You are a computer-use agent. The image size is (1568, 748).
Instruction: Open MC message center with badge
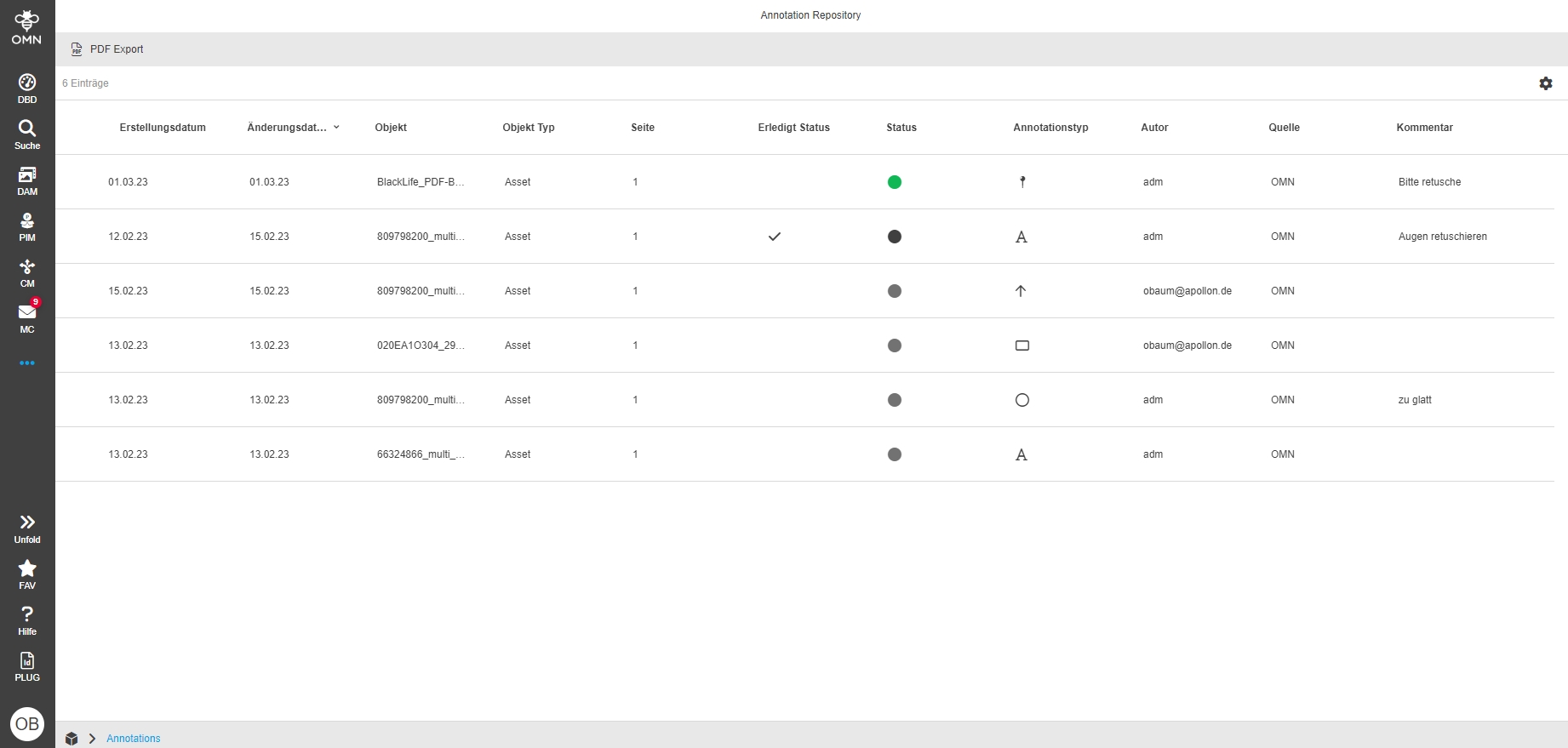click(27, 317)
